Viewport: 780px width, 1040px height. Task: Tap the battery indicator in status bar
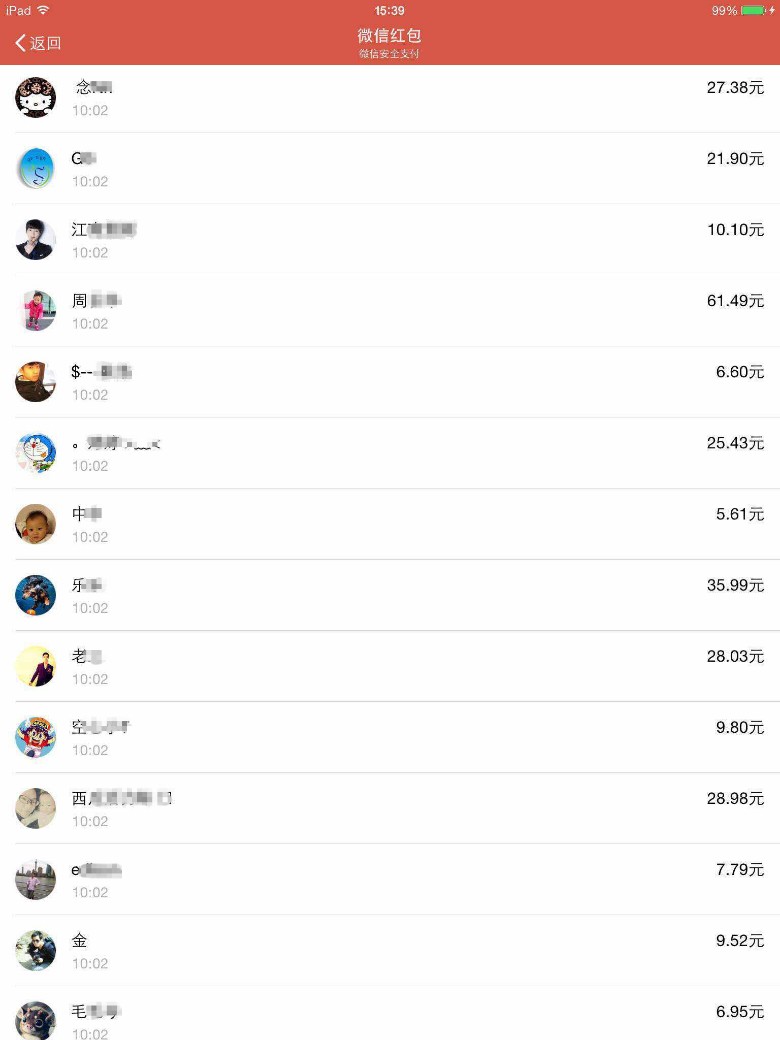pyautogui.click(x=753, y=11)
